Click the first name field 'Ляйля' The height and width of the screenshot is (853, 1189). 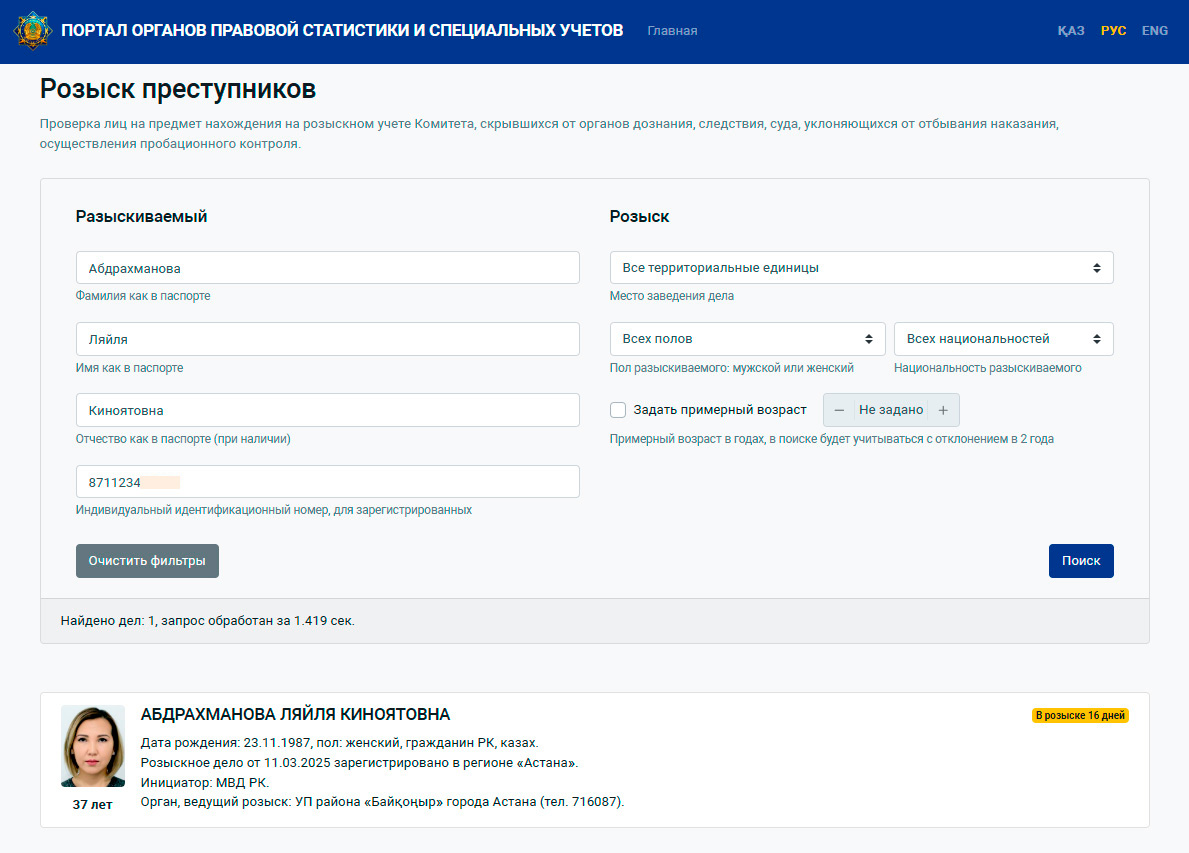coord(327,339)
